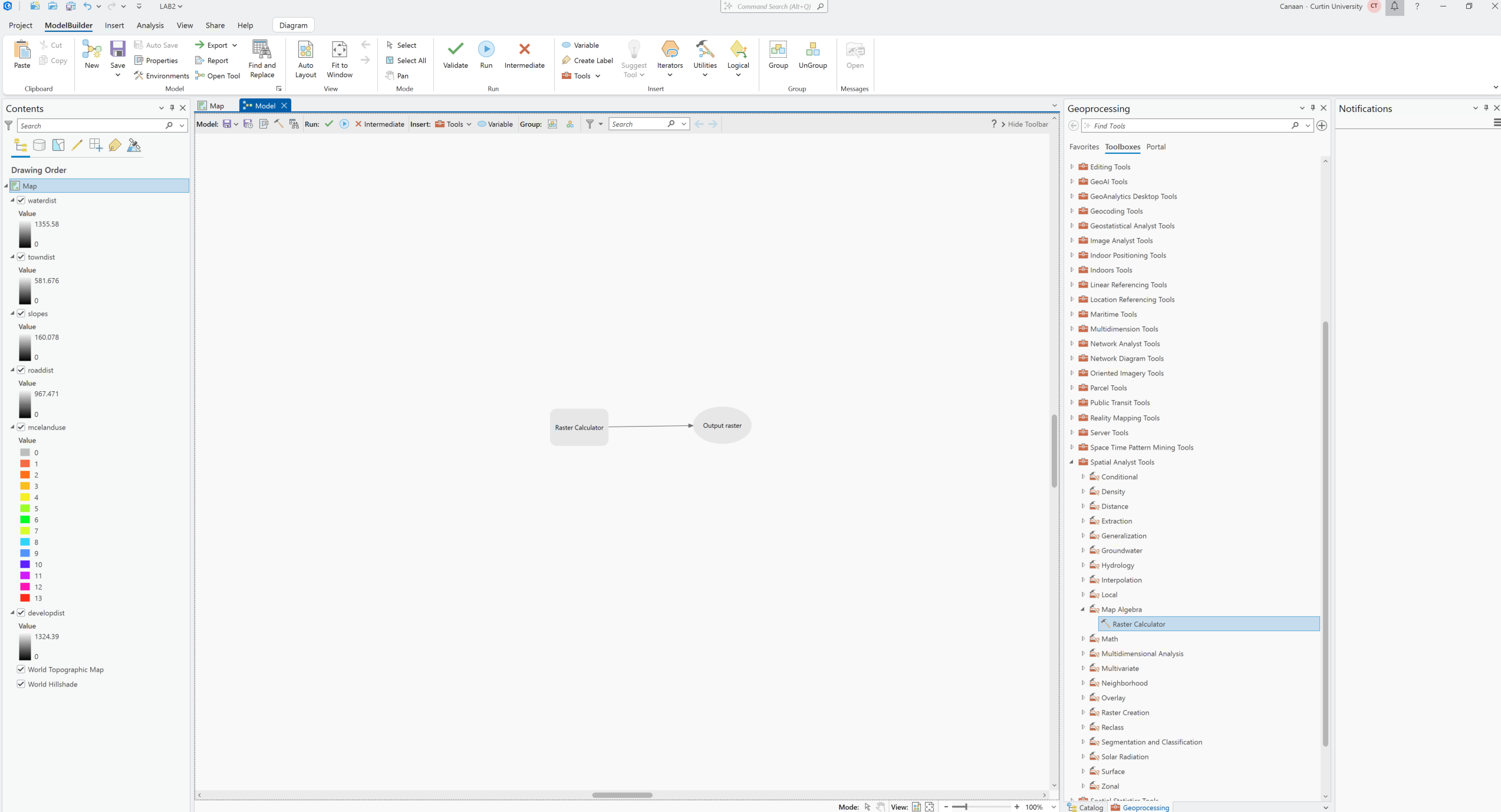Expand the Hydrology toolset
Image resolution: width=1501 pixels, height=812 pixels.
pyautogui.click(x=1083, y=565)
